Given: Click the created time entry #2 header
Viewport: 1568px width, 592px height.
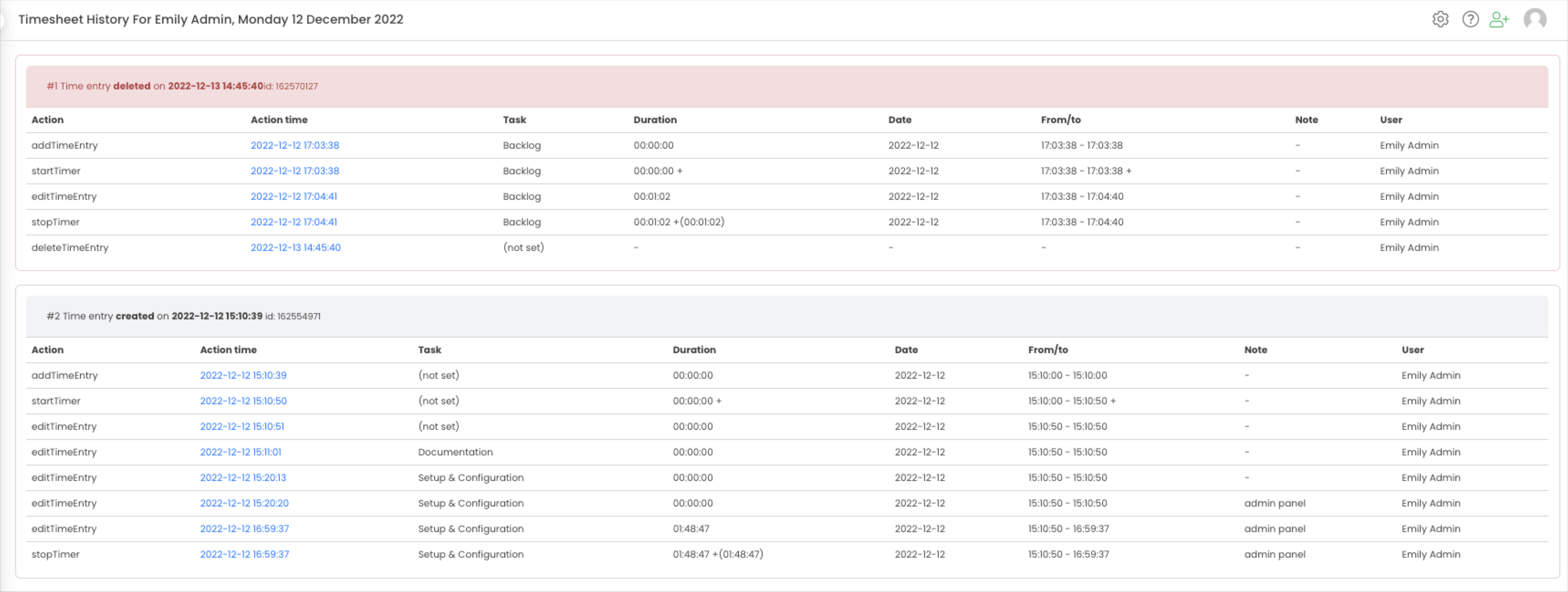Looking at the screenshot, I should click(183, 317).
